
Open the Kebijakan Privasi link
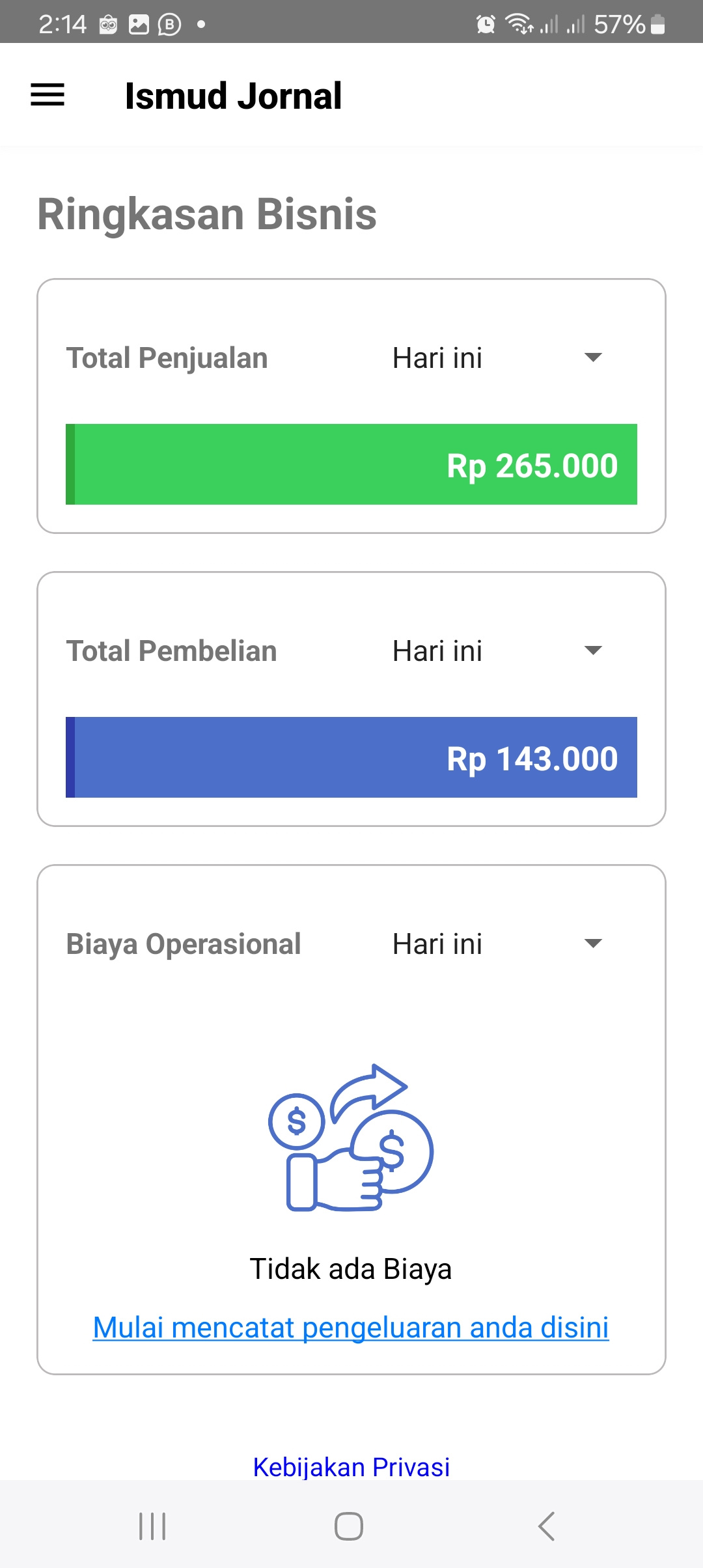(351, 1467)
